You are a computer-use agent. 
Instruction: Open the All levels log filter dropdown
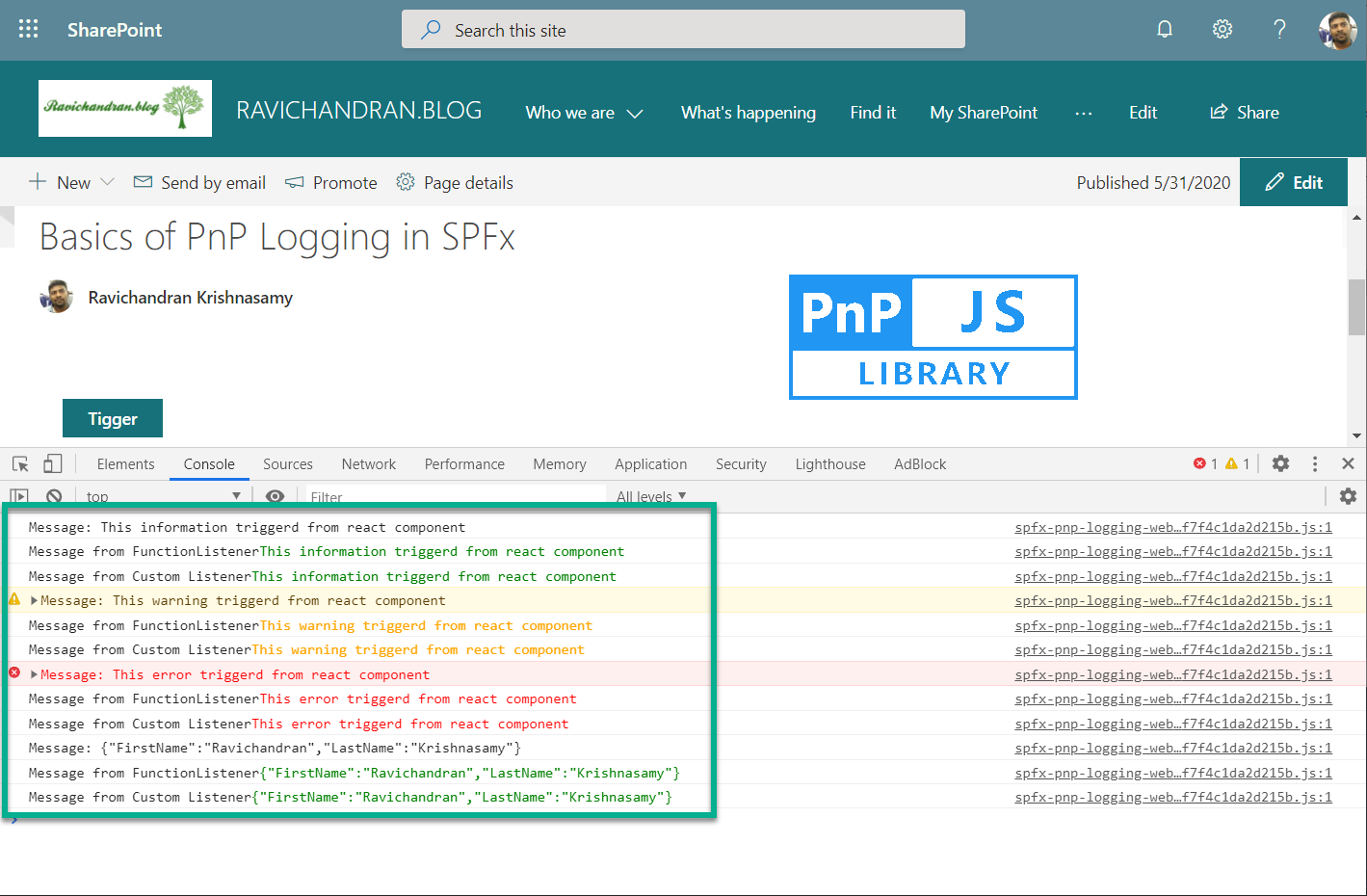[x=651, y=496]
